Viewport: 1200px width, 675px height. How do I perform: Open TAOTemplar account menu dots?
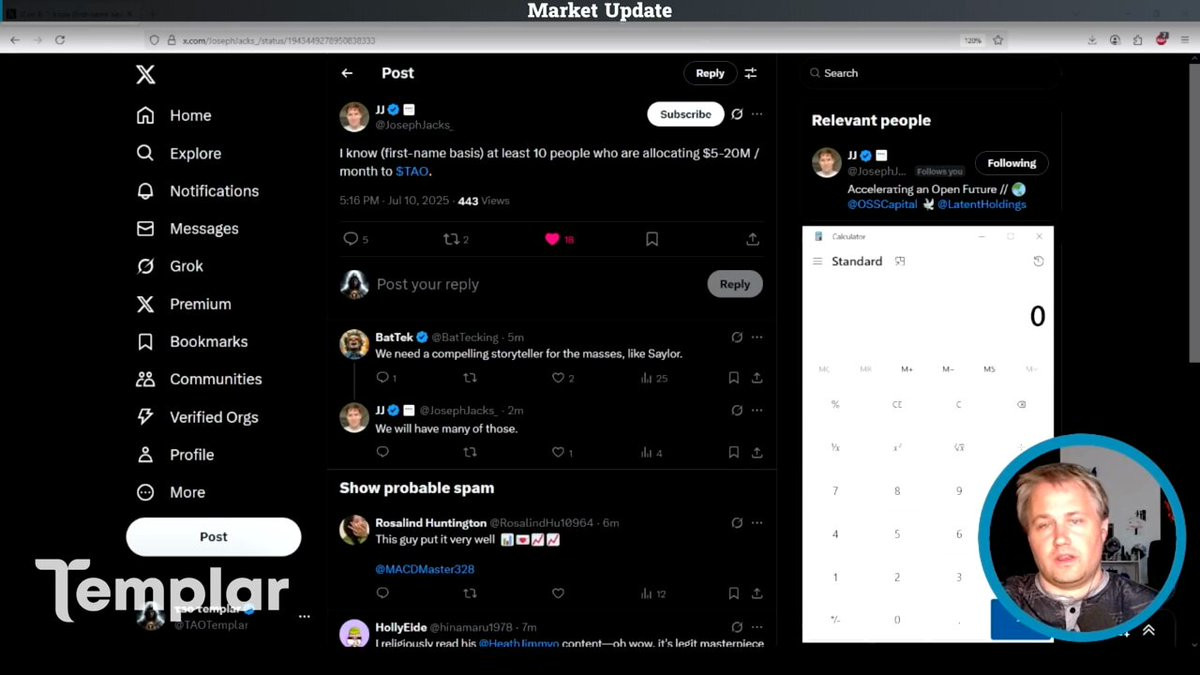[x=304, y=617]
